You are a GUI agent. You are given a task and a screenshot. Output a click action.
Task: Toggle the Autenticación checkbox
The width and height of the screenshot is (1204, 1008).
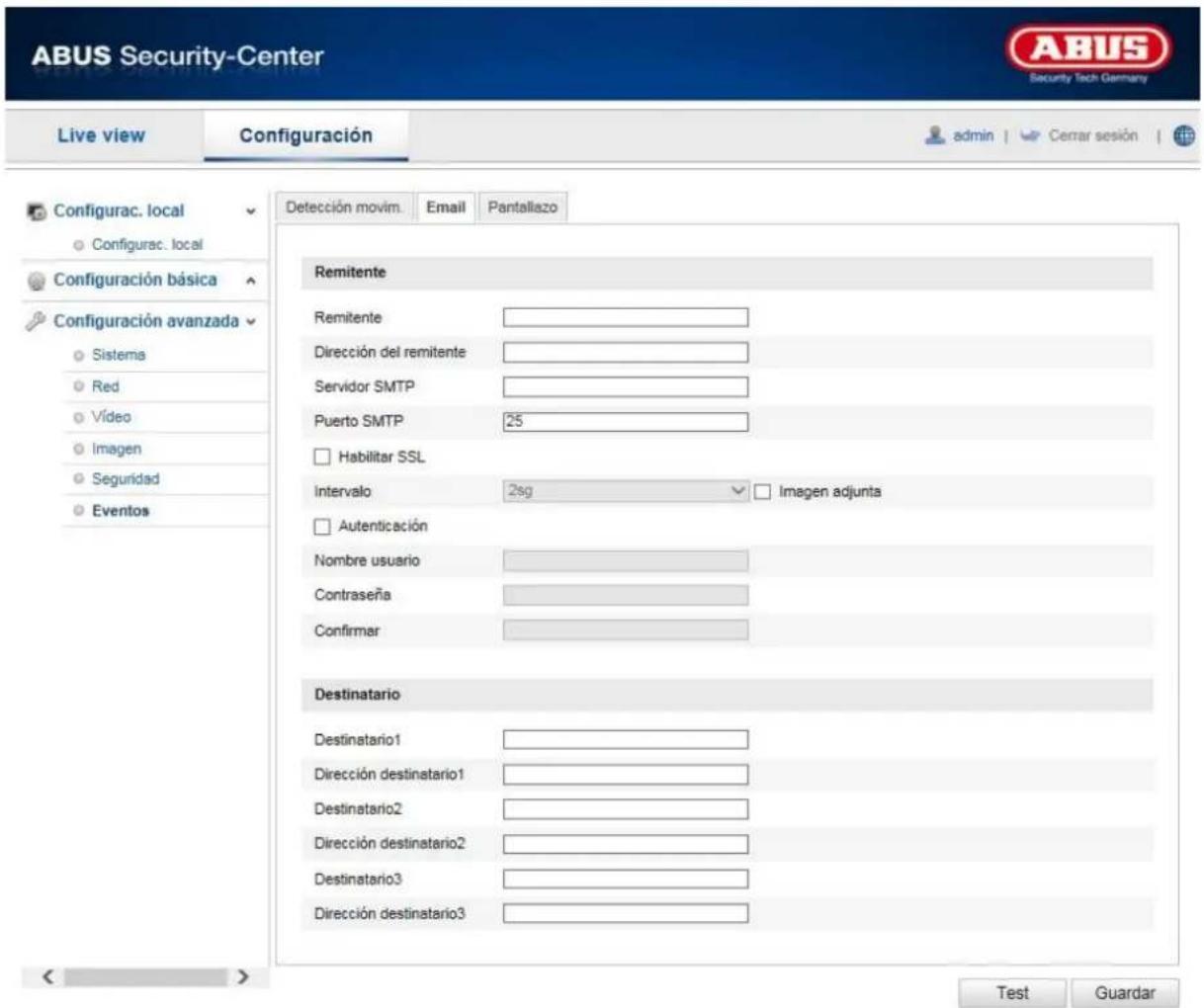pyautogui.click(x=322, y=527)
